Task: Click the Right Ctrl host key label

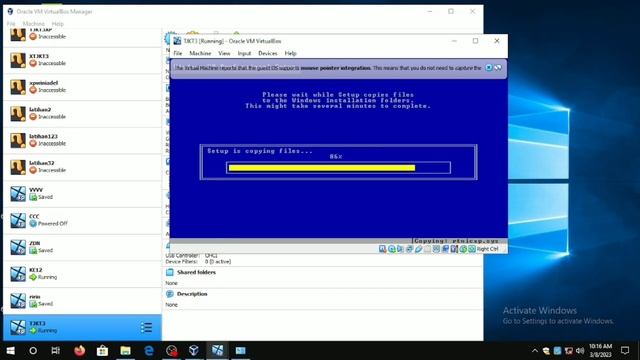Action: [487, 249]
